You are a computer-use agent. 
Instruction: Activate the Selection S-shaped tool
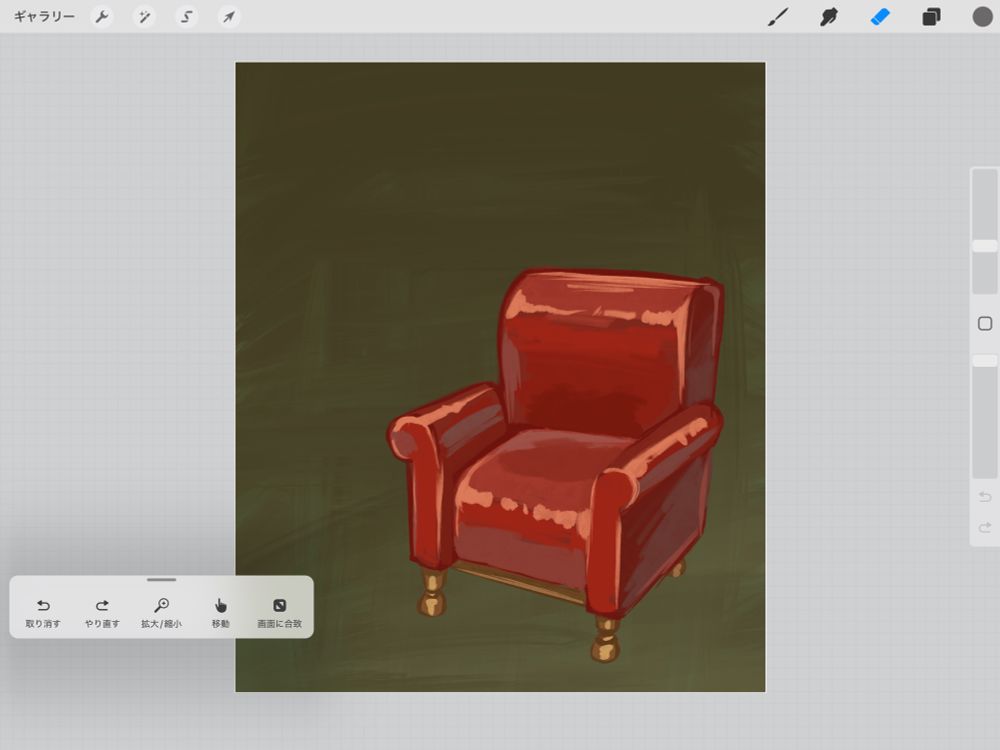coord(186,17)
